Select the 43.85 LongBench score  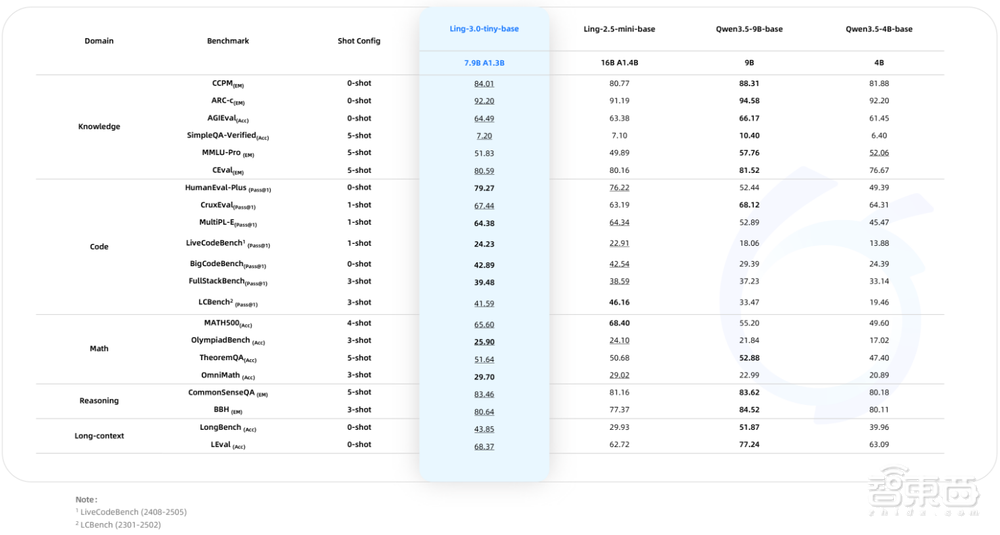coord(484,429)
